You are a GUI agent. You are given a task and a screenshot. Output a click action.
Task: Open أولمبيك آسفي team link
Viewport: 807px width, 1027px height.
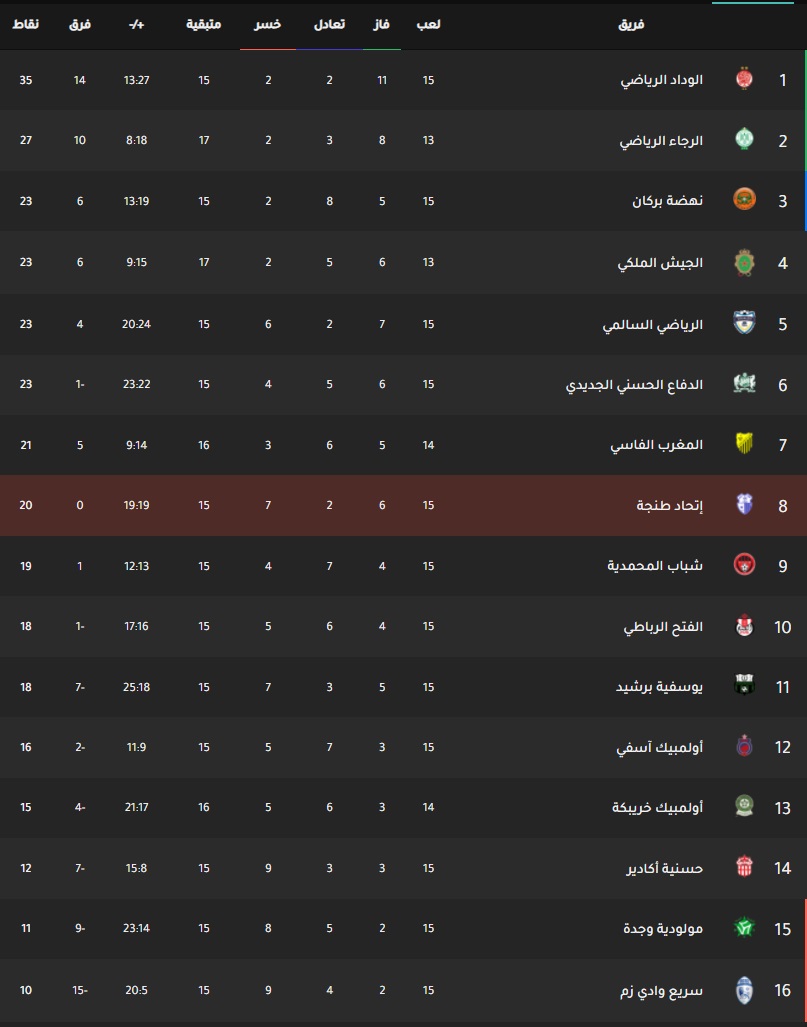pos(660,747)
